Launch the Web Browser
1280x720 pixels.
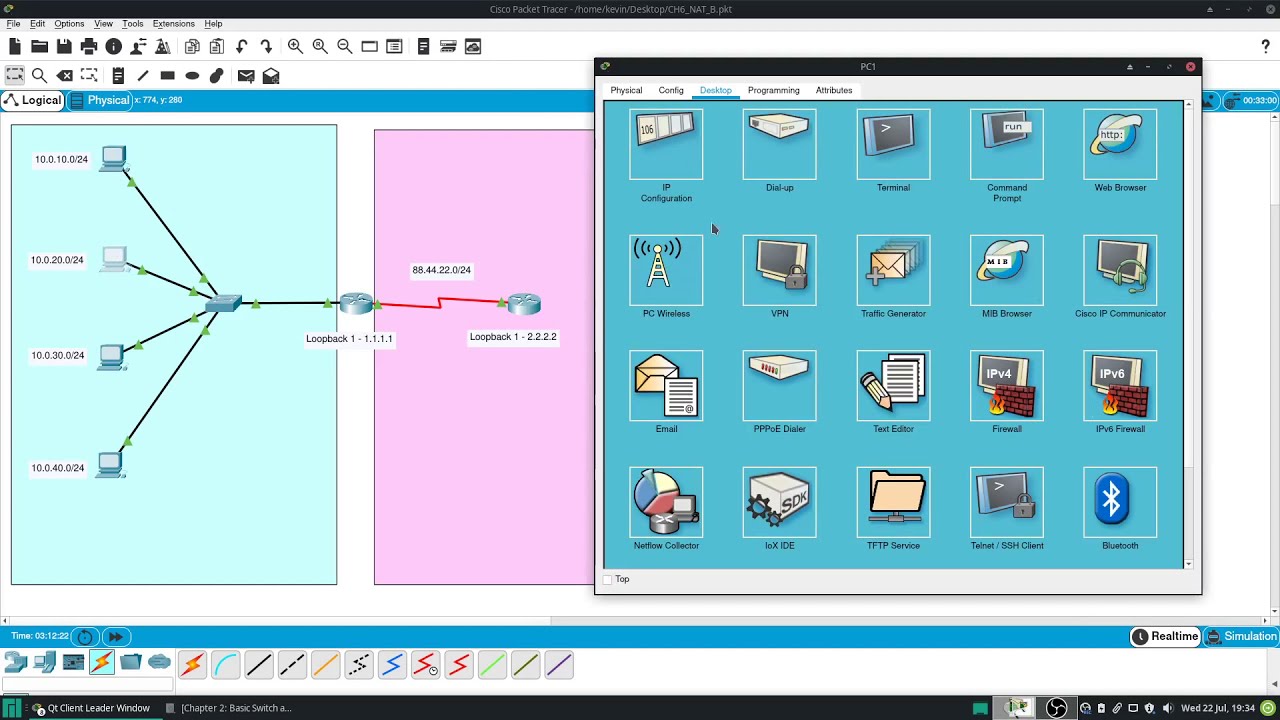point(1120,145)
